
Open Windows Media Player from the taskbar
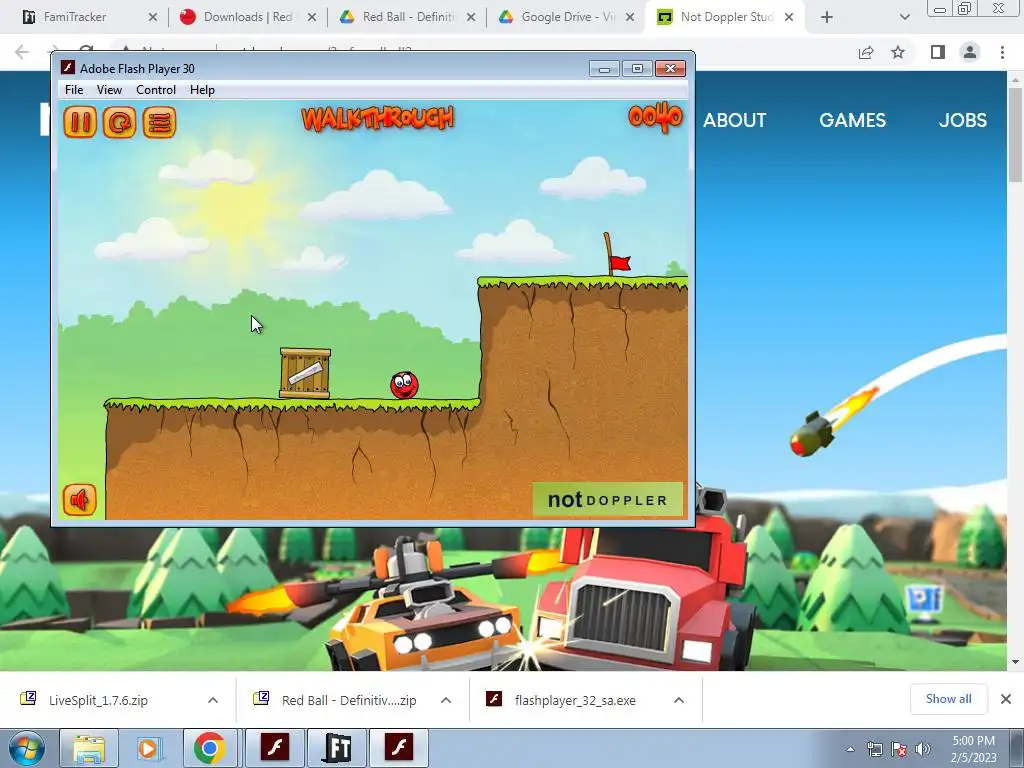click(x=149, y=748)
